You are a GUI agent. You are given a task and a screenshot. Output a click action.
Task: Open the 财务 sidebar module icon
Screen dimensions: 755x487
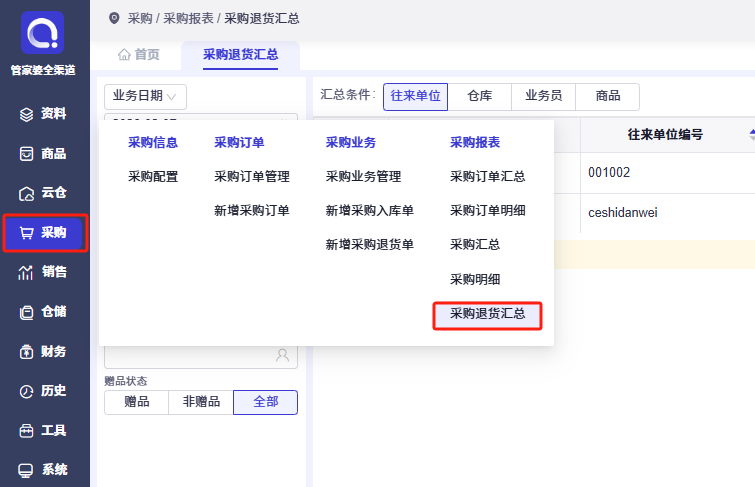pos(26,352)
